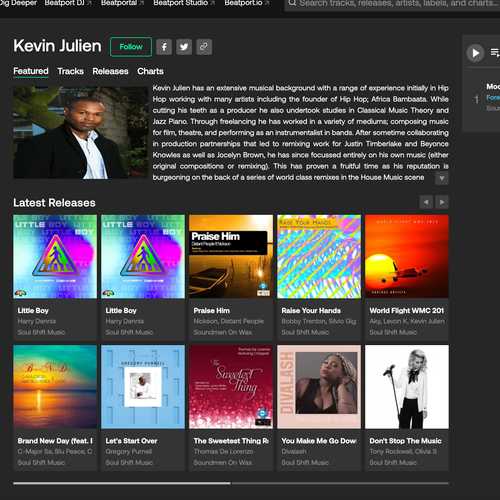The image size is (500, 500).
Task: Open artist Gregory Purnell
Action: pyautogui.click(x=129, y=452)
